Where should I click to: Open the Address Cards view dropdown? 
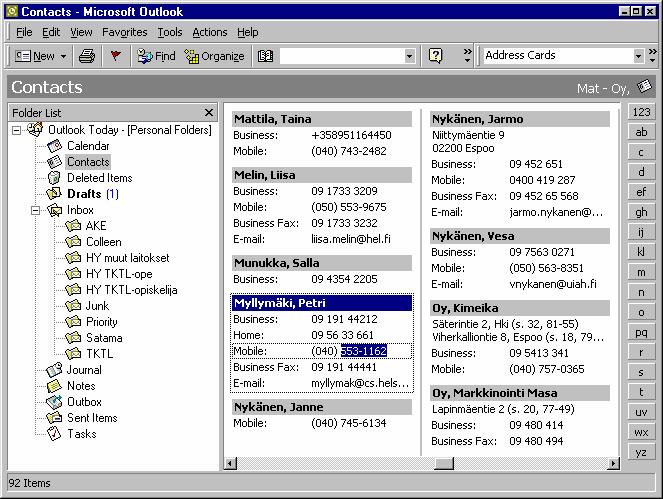[638, 55]
